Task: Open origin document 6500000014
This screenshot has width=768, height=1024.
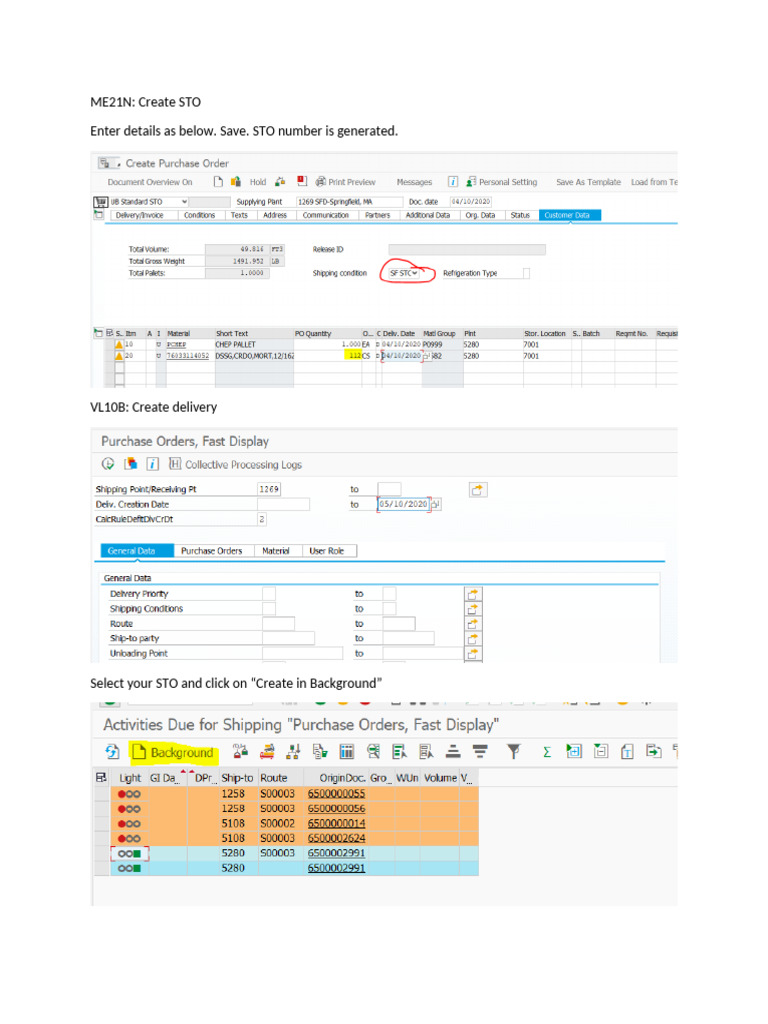Action: [x=336, y=824]
